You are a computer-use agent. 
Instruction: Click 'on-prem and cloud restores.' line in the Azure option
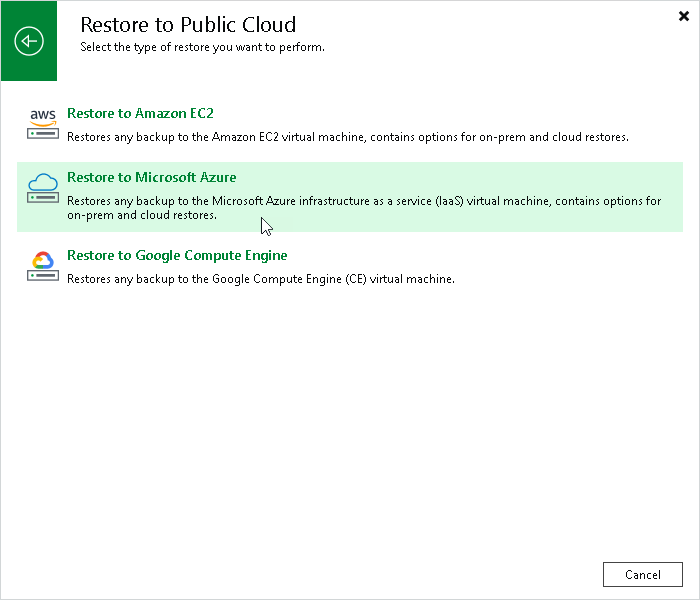[x=142, y=215]
